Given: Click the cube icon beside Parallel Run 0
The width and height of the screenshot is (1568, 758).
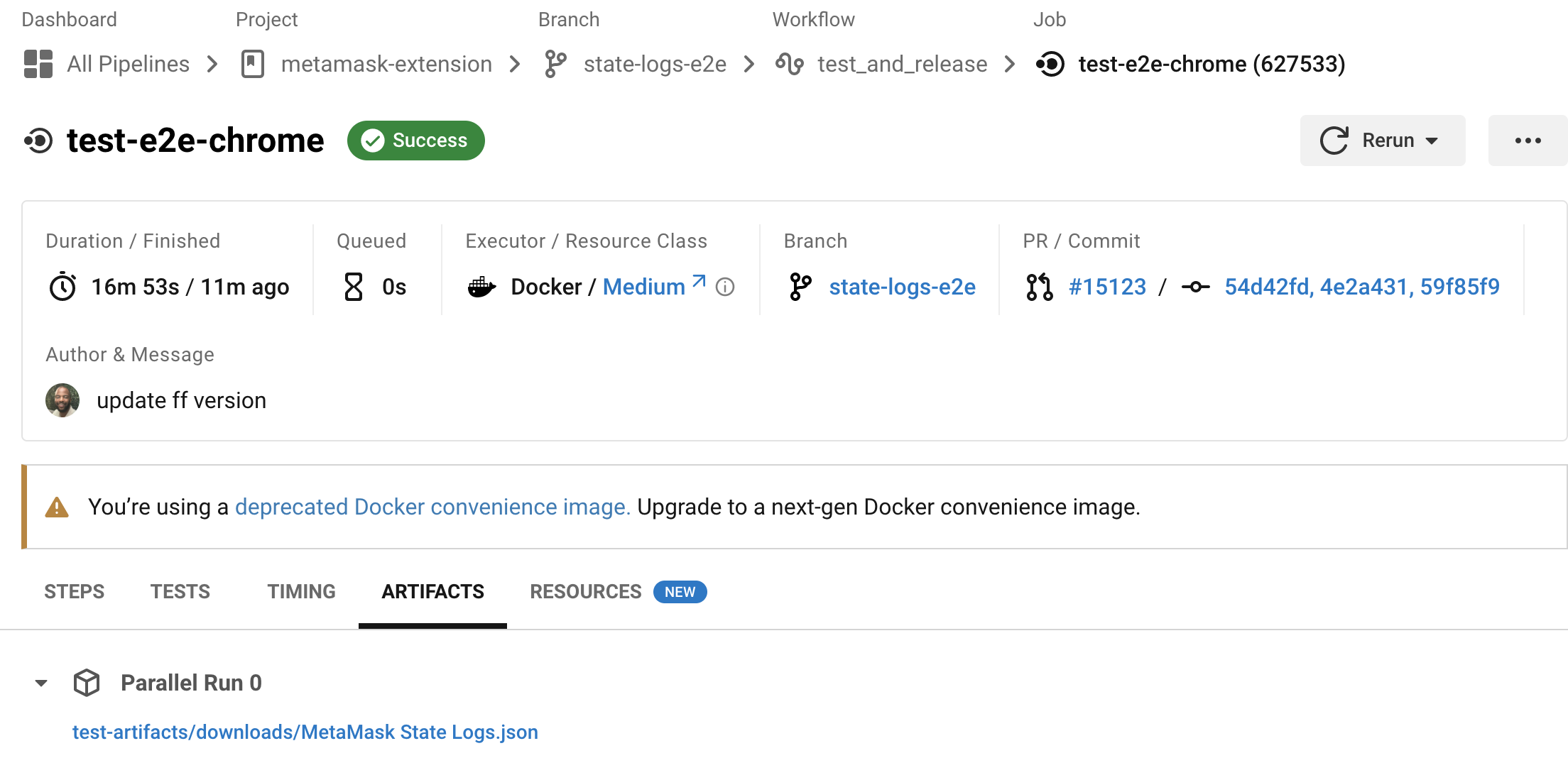Looking at the screenshot, I should pos(87,683).
